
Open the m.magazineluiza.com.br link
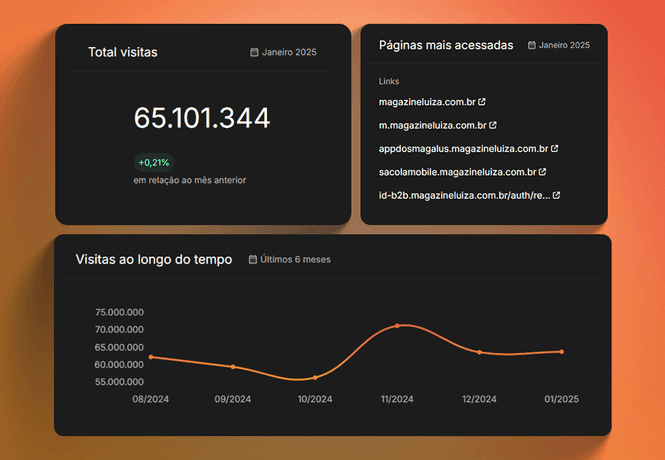[x=433, y=125]
